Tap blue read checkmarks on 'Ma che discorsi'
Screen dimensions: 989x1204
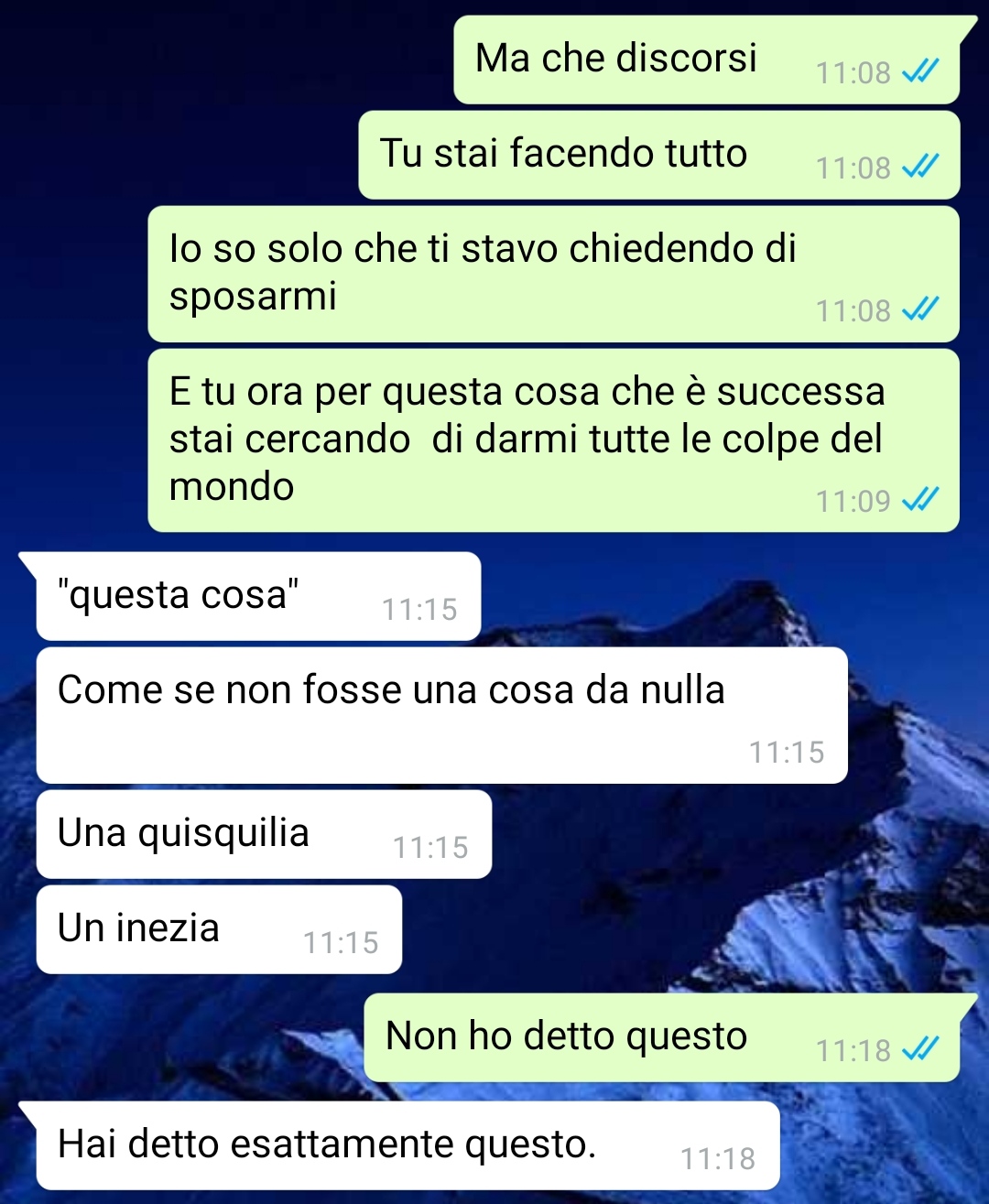920,71
